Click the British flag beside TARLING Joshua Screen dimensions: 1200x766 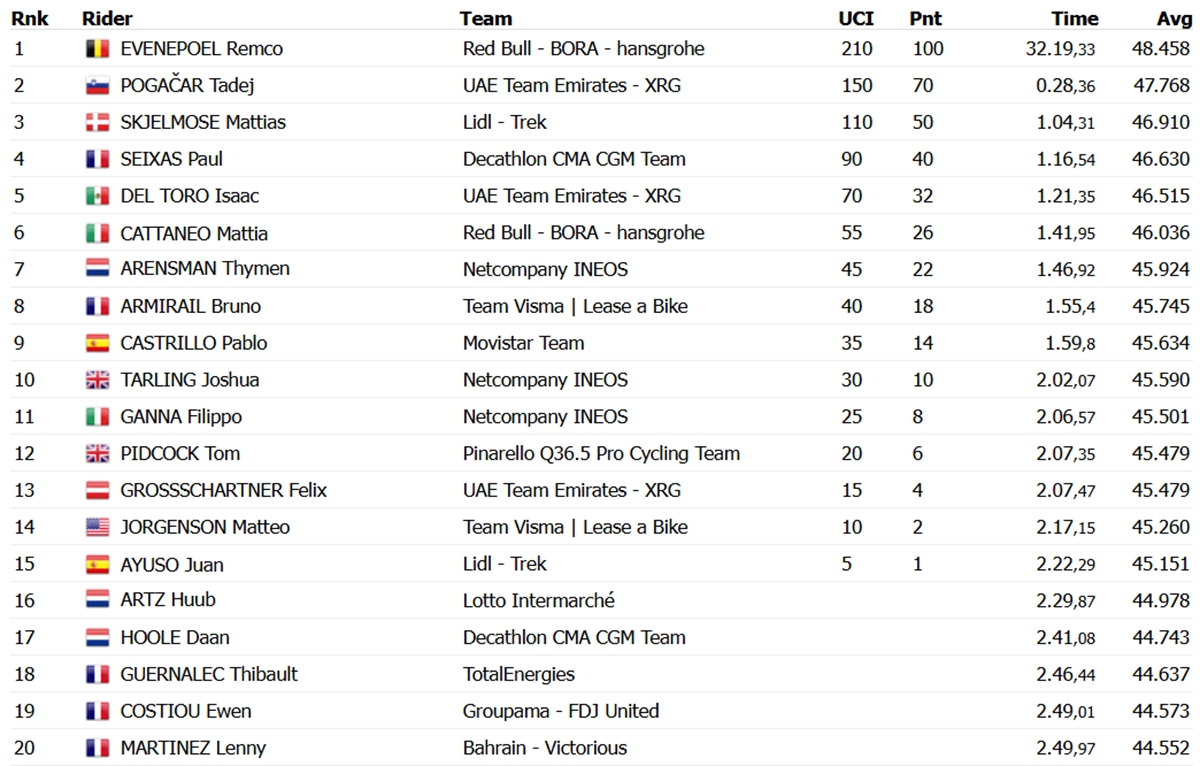[97, 380]
